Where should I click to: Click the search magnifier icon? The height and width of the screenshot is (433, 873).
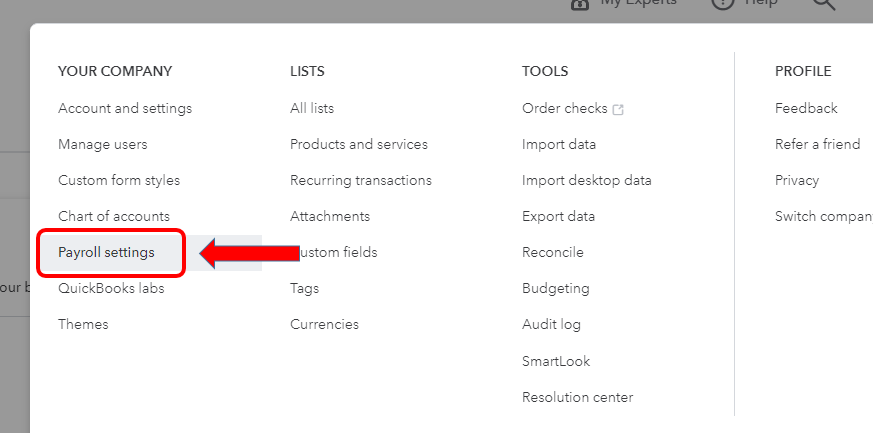[x=823, y=4]
